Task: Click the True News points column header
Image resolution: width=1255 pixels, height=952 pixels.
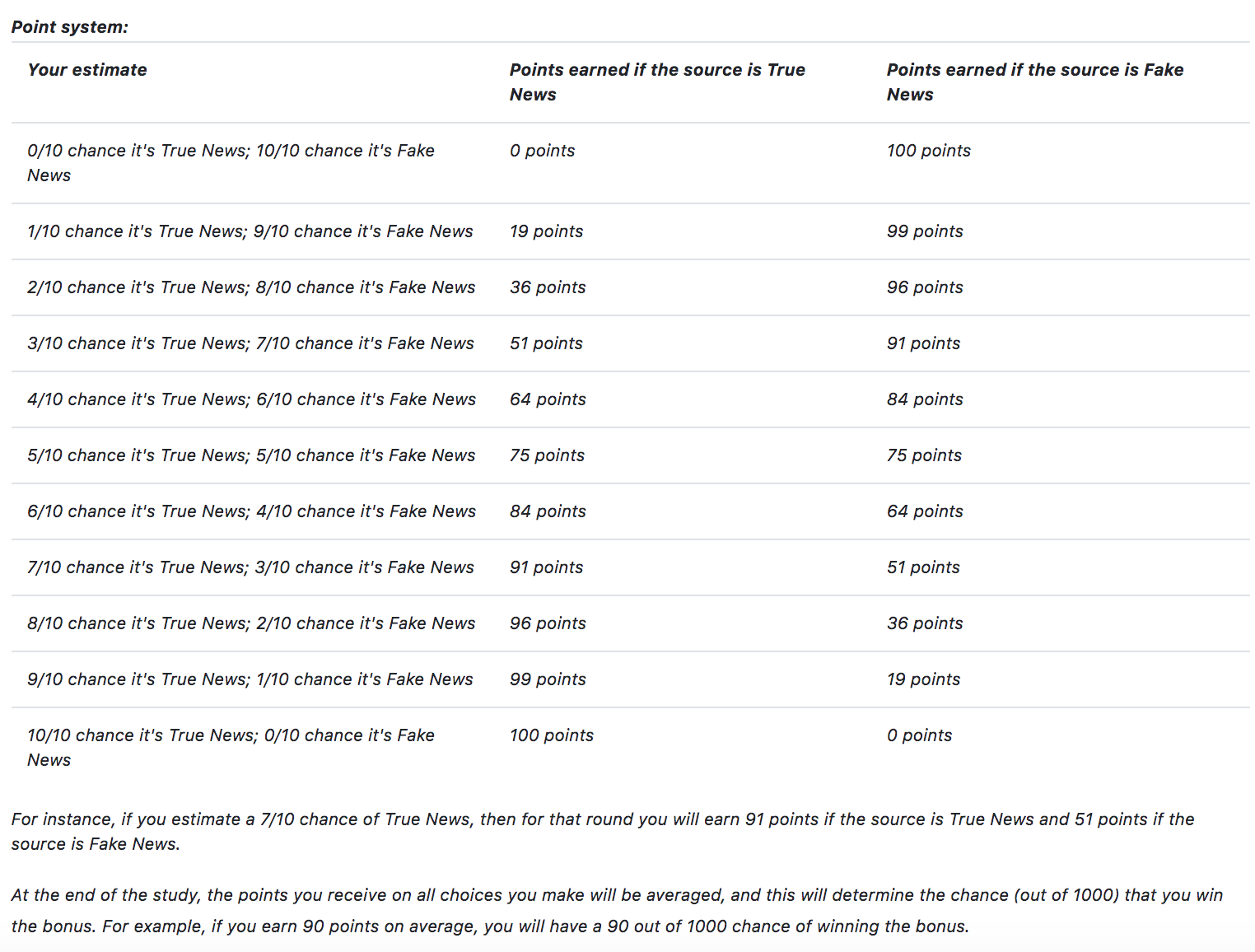Action: tap(656, 82)
